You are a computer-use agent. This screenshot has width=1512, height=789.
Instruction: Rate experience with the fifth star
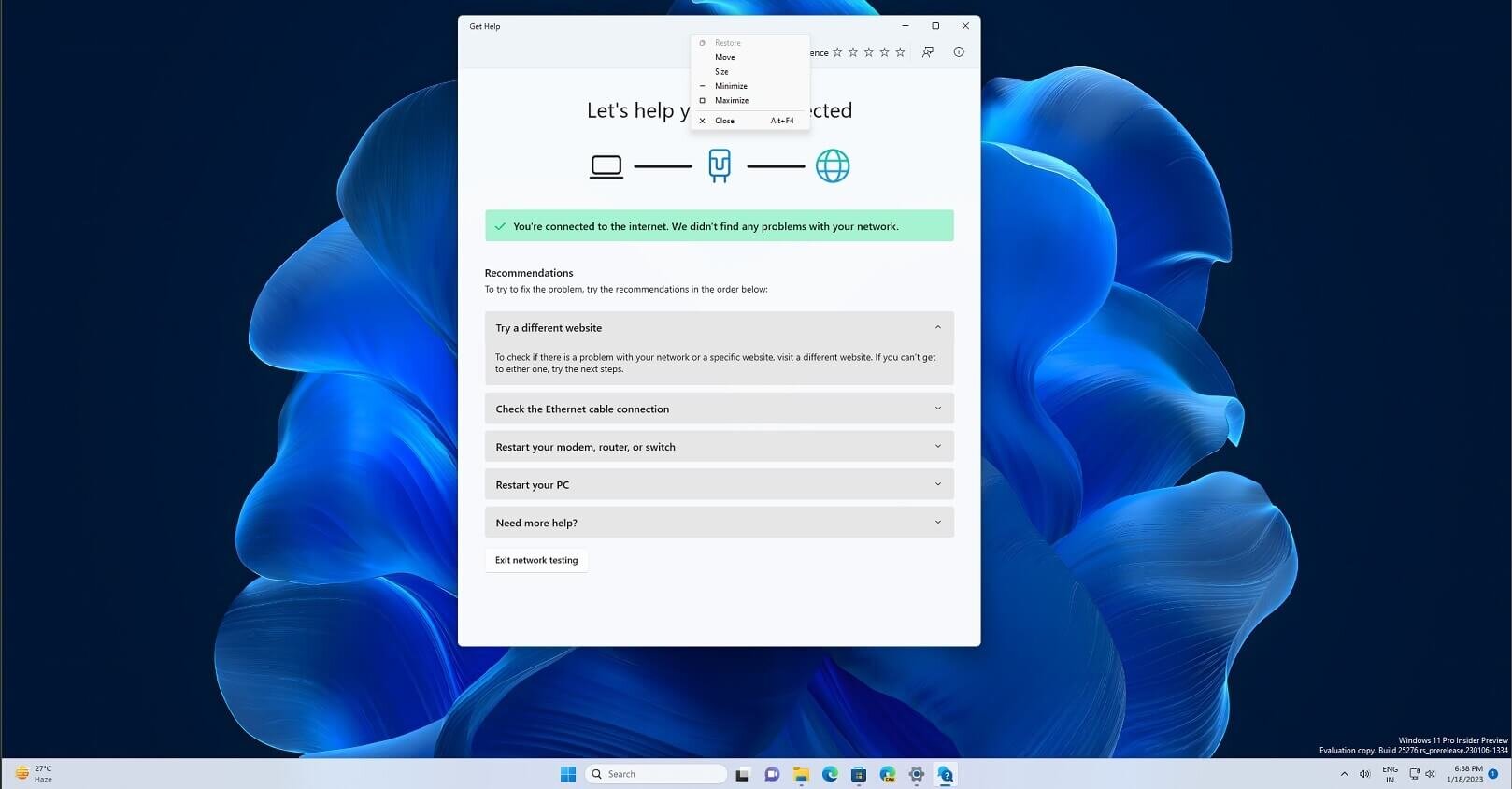coord(900,52)
